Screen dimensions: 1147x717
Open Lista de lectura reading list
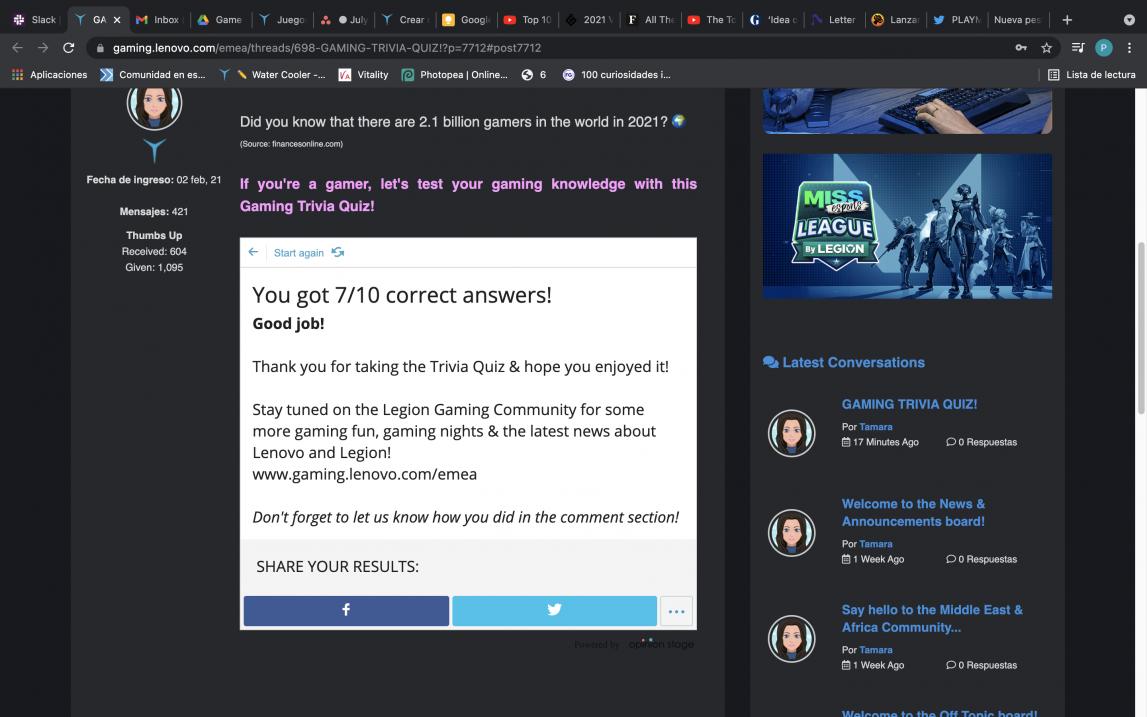tap(1091, 75)
